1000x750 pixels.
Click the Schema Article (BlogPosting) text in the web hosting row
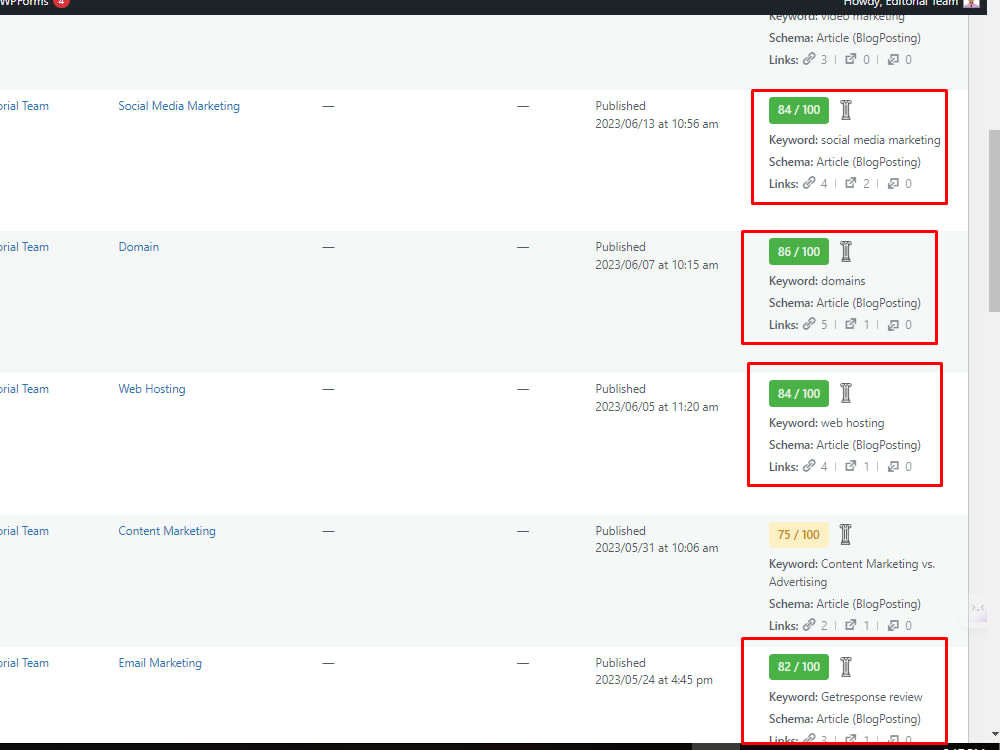coord(844,445)
